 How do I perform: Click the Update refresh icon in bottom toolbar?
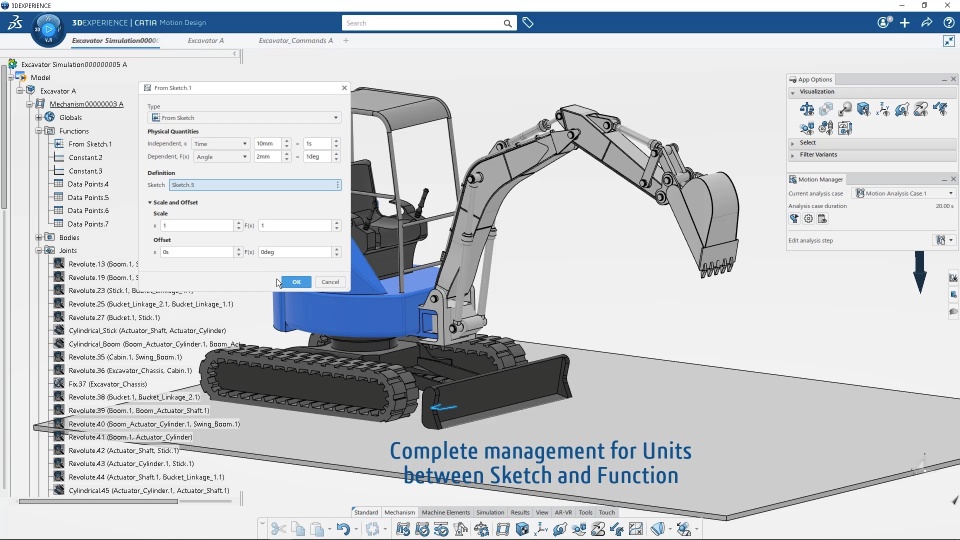tap(372, 529)
